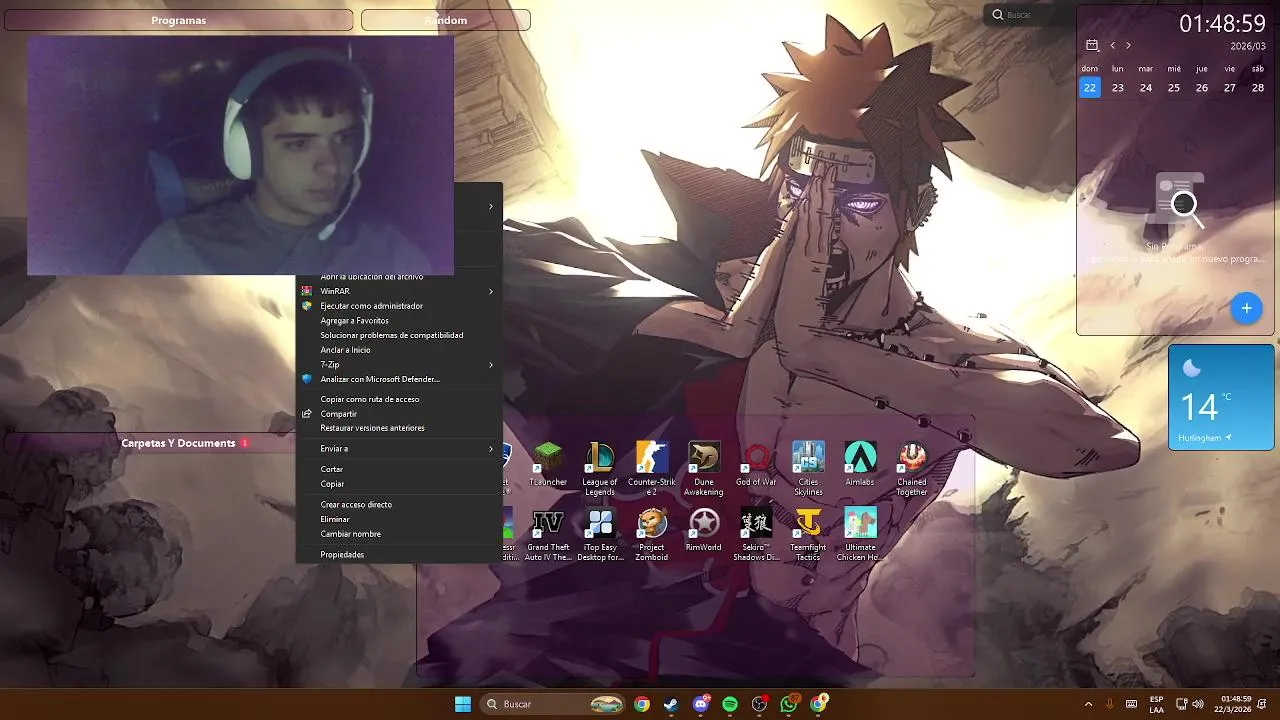The image size is (1280, 720).
Task: Choose Agregar a Favoritos
Action: (x=399, y=321)
